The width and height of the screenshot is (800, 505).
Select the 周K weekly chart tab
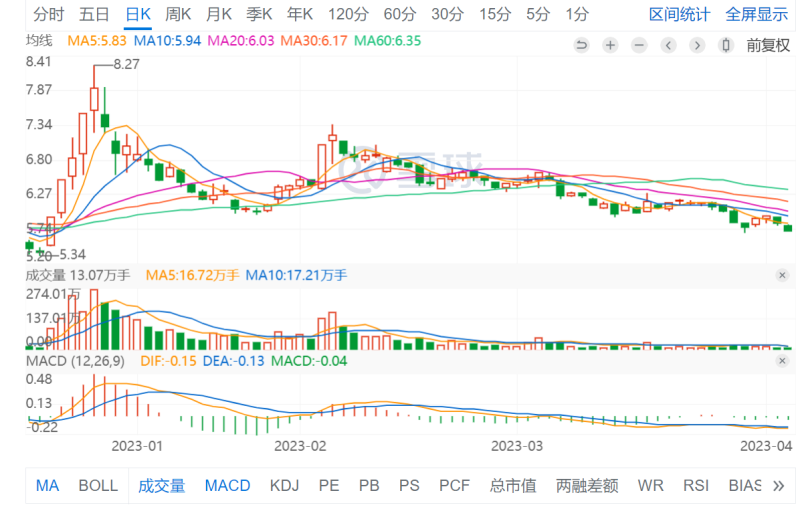(x=178, y=14)
